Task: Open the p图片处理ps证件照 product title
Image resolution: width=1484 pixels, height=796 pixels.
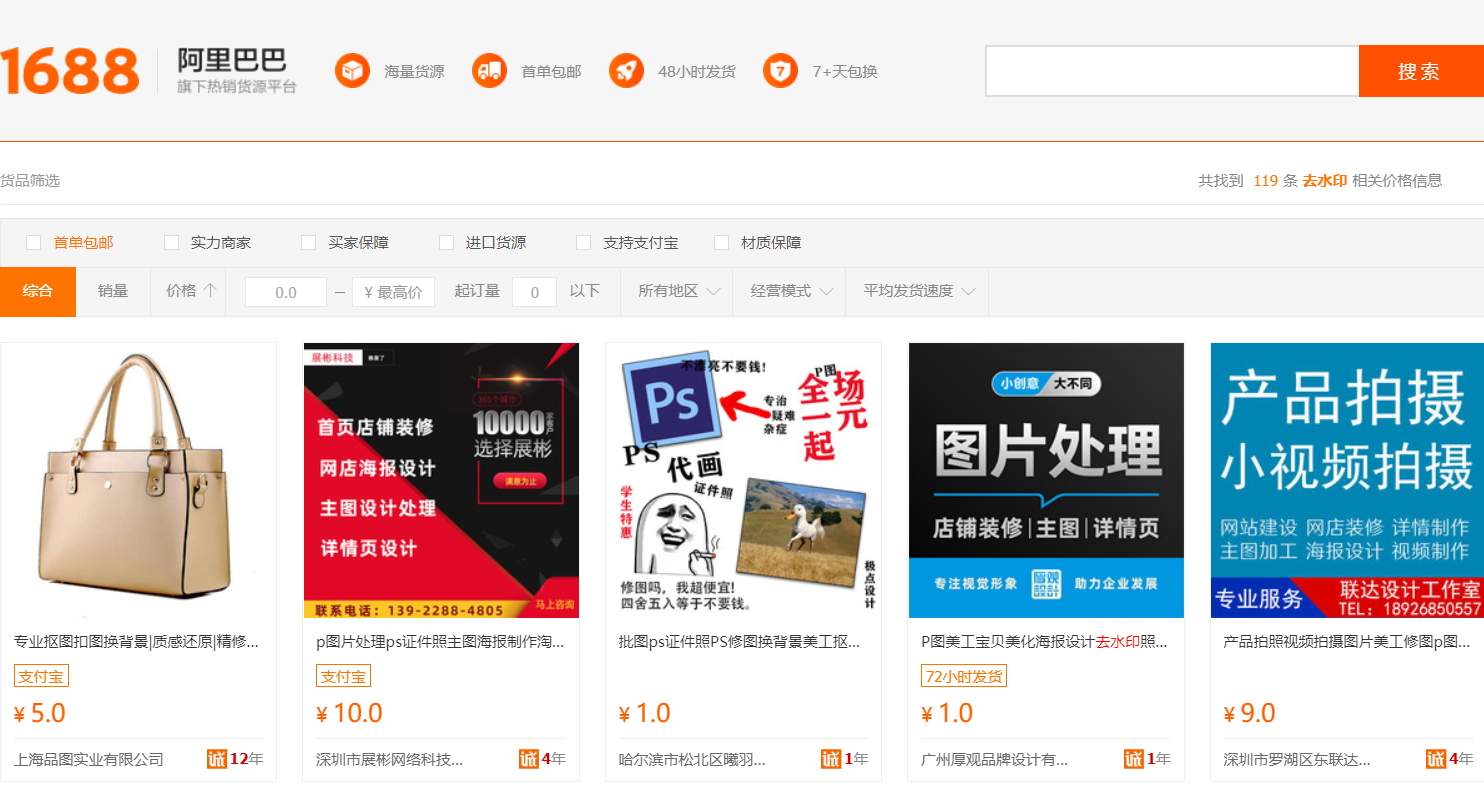Action: (x=440, y=641)
